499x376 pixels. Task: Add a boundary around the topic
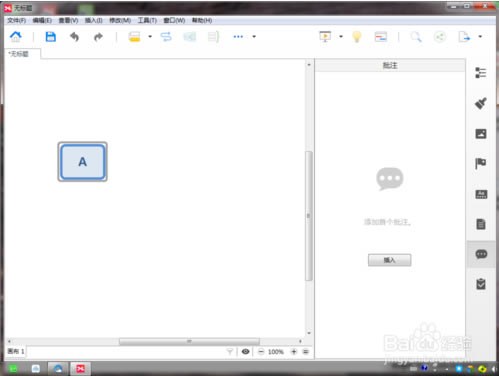pos(189,37)
